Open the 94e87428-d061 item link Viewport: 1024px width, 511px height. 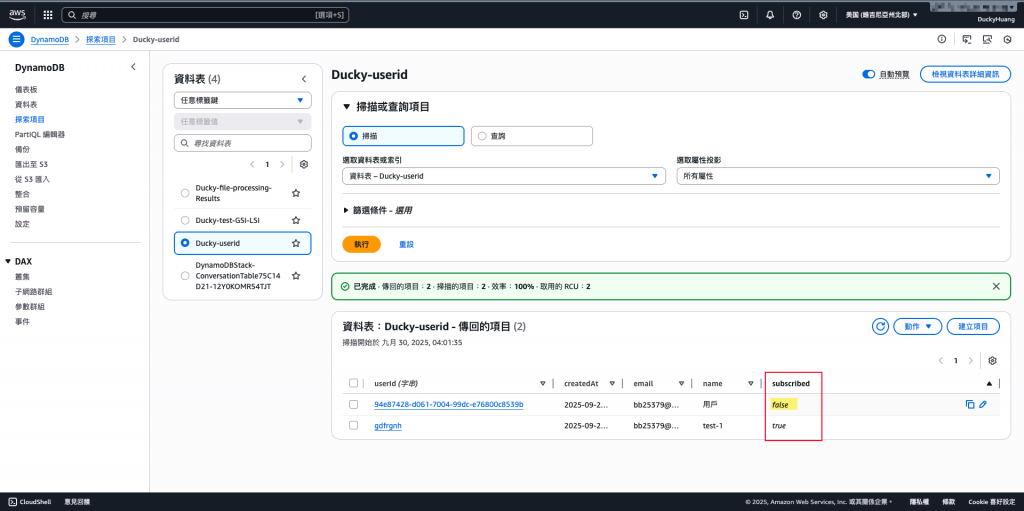tap(449, 404)
